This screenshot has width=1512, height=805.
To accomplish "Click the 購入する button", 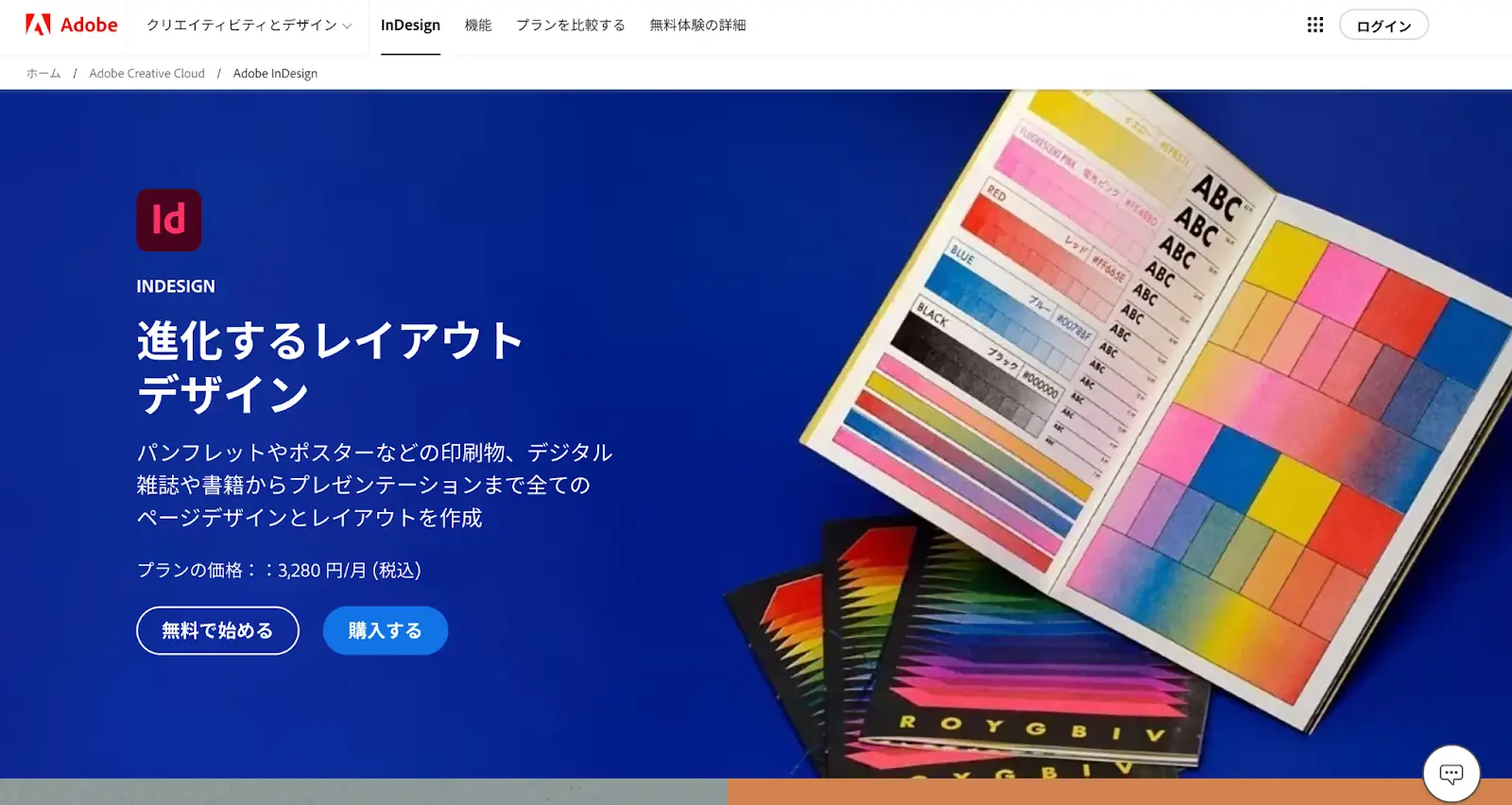I will (x=386, y=630).
